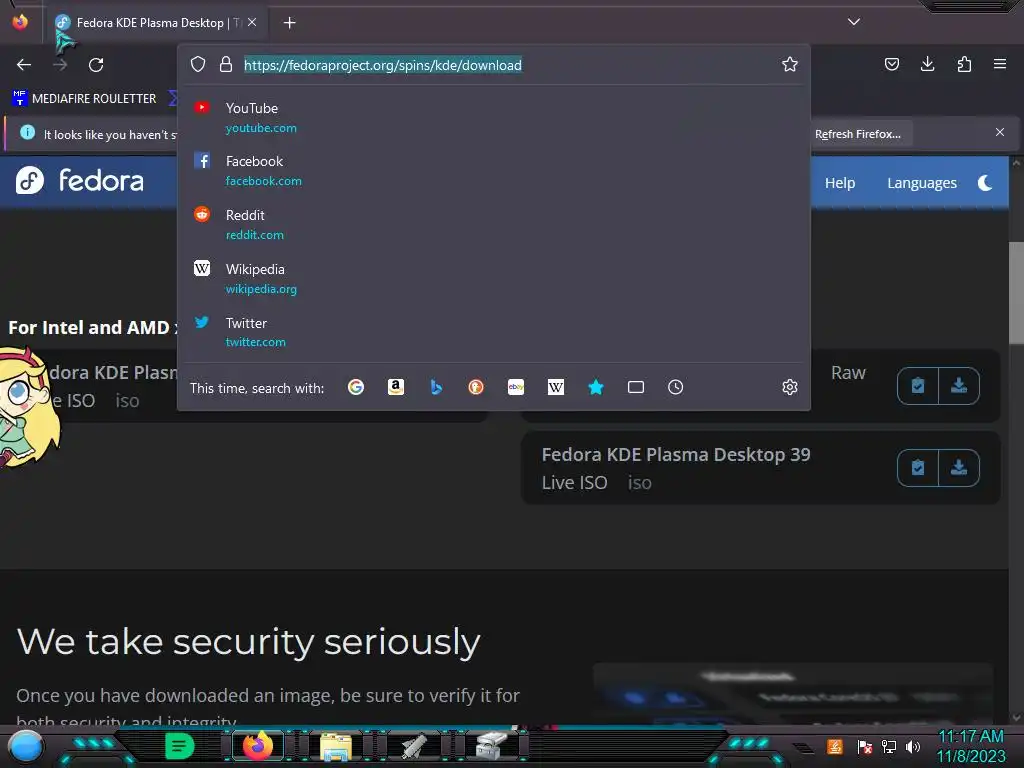
Task: Search with Wikipedia one-off icon
Action: (x=556, y=387)
